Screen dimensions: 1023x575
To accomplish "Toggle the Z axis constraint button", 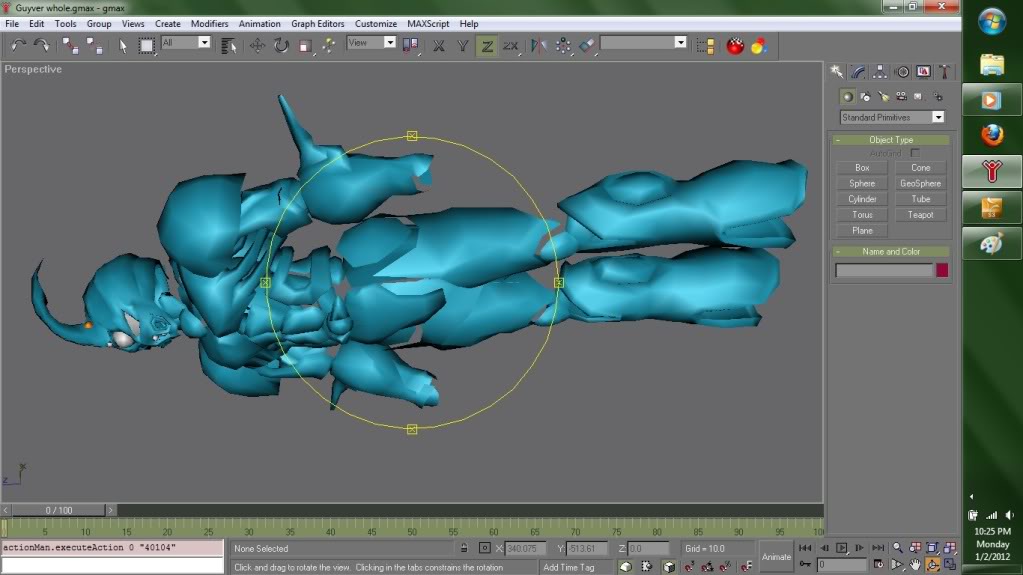I will tap(486, 45).
